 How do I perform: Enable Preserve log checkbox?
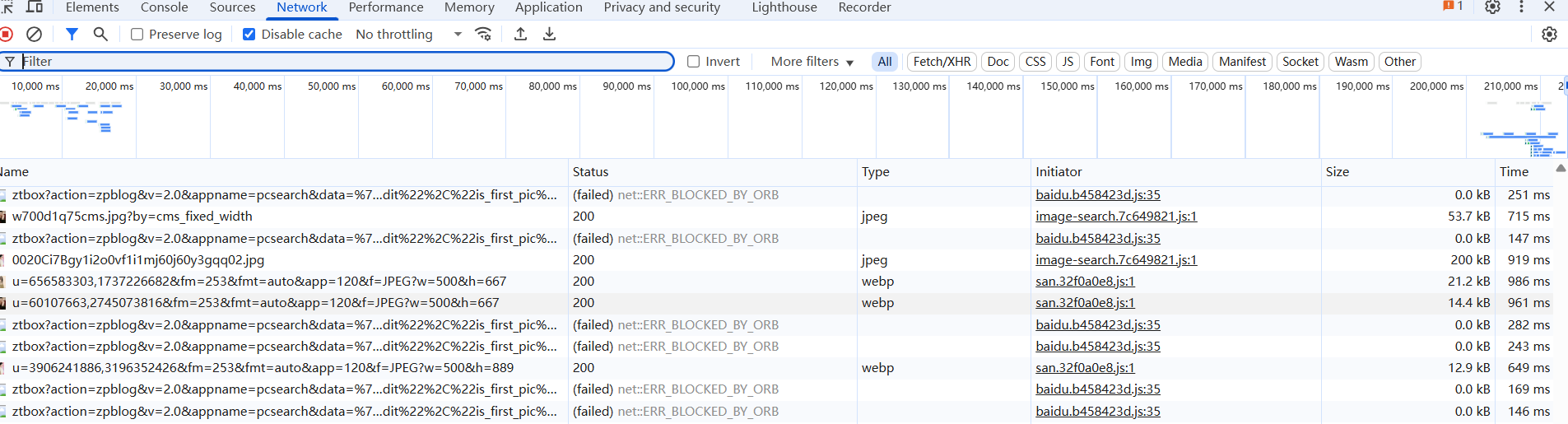click(137, 35)
